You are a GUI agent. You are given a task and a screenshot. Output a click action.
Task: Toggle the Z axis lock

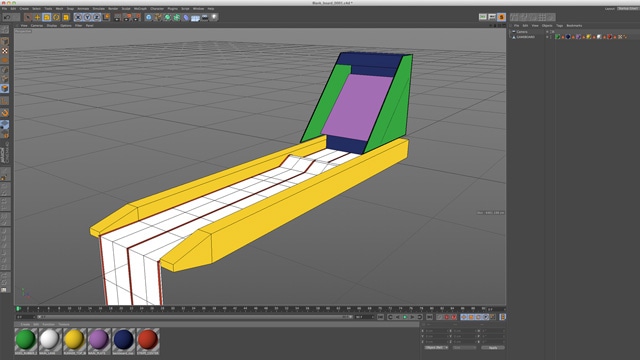click(97, 17)
